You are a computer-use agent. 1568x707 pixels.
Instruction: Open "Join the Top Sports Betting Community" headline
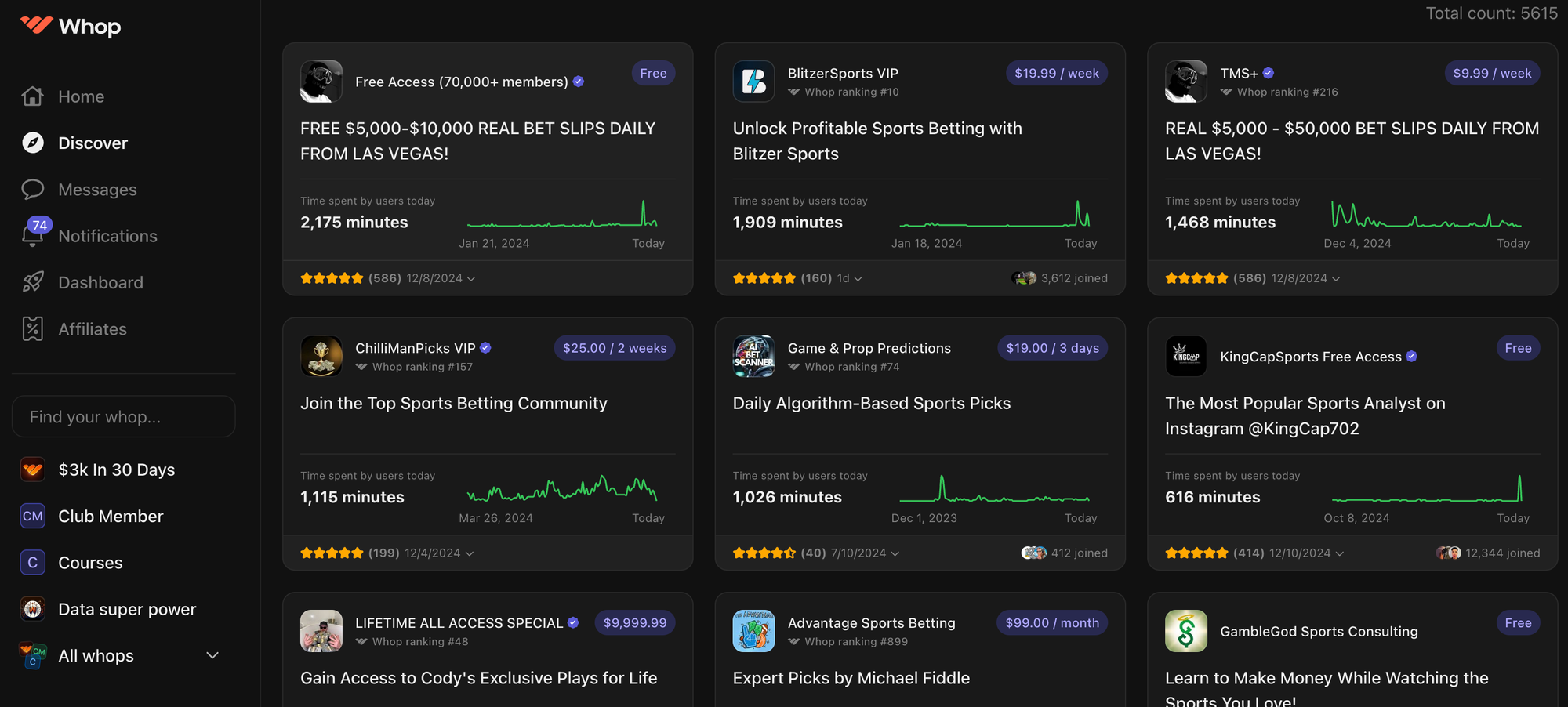coord(454,403)
